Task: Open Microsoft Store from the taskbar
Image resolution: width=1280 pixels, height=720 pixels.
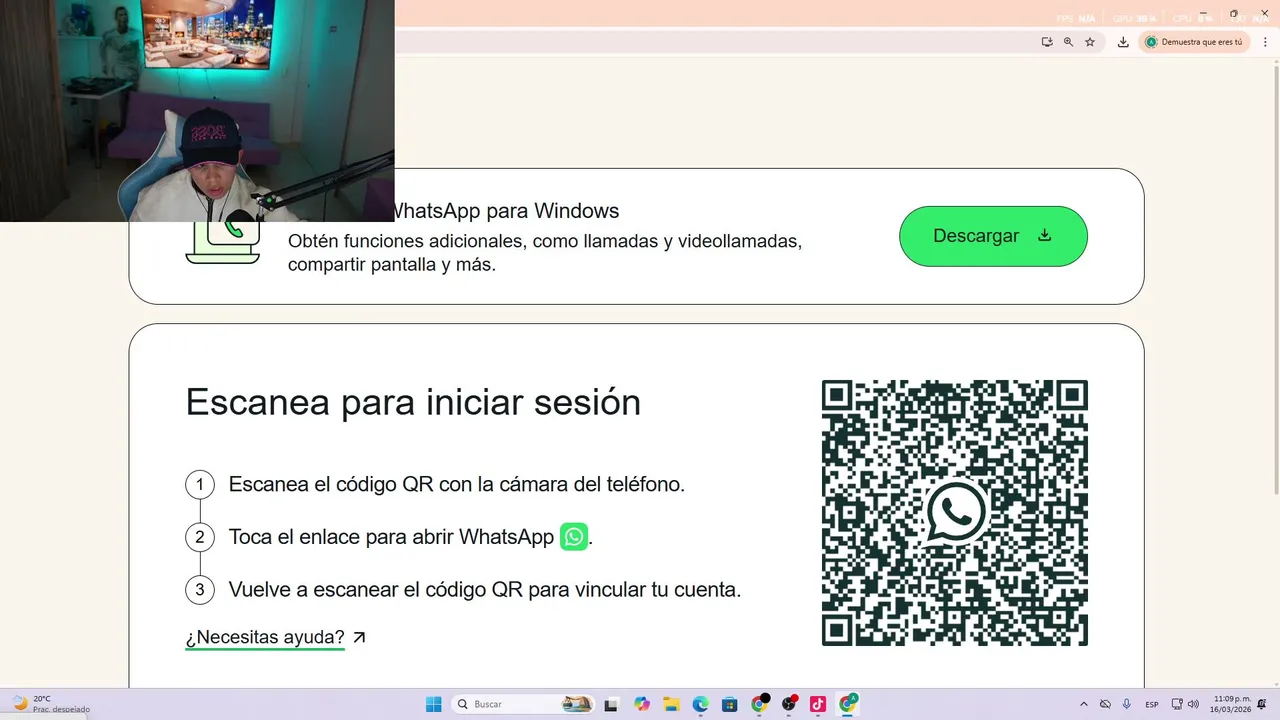Action: coord(730,704)
